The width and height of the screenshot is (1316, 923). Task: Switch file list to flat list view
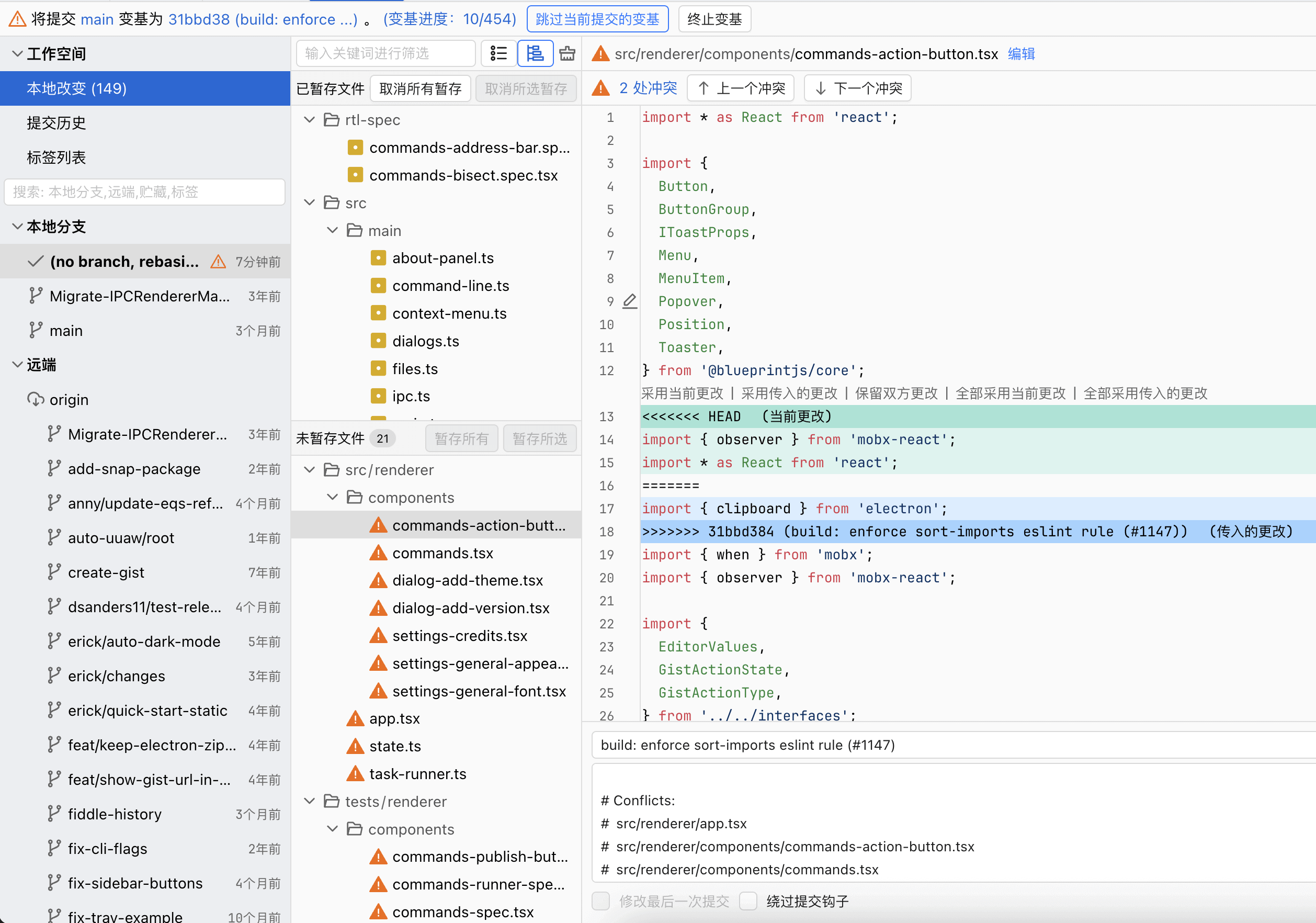(498, 53)
